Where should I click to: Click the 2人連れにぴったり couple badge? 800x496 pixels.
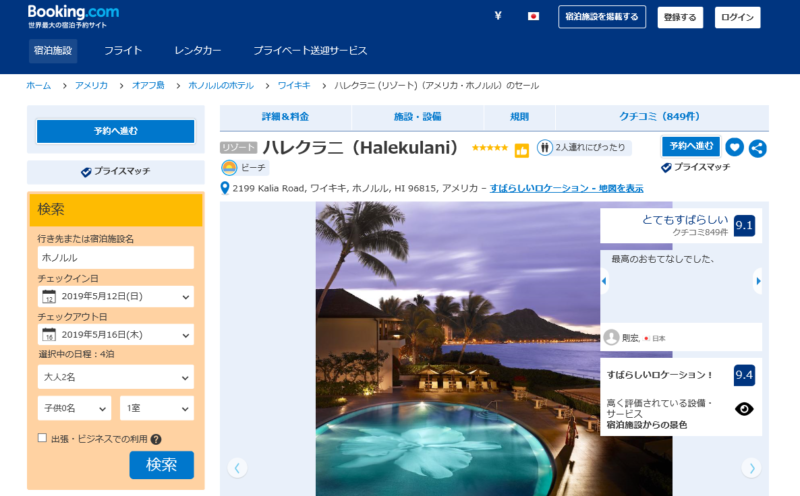click(584, 147)
